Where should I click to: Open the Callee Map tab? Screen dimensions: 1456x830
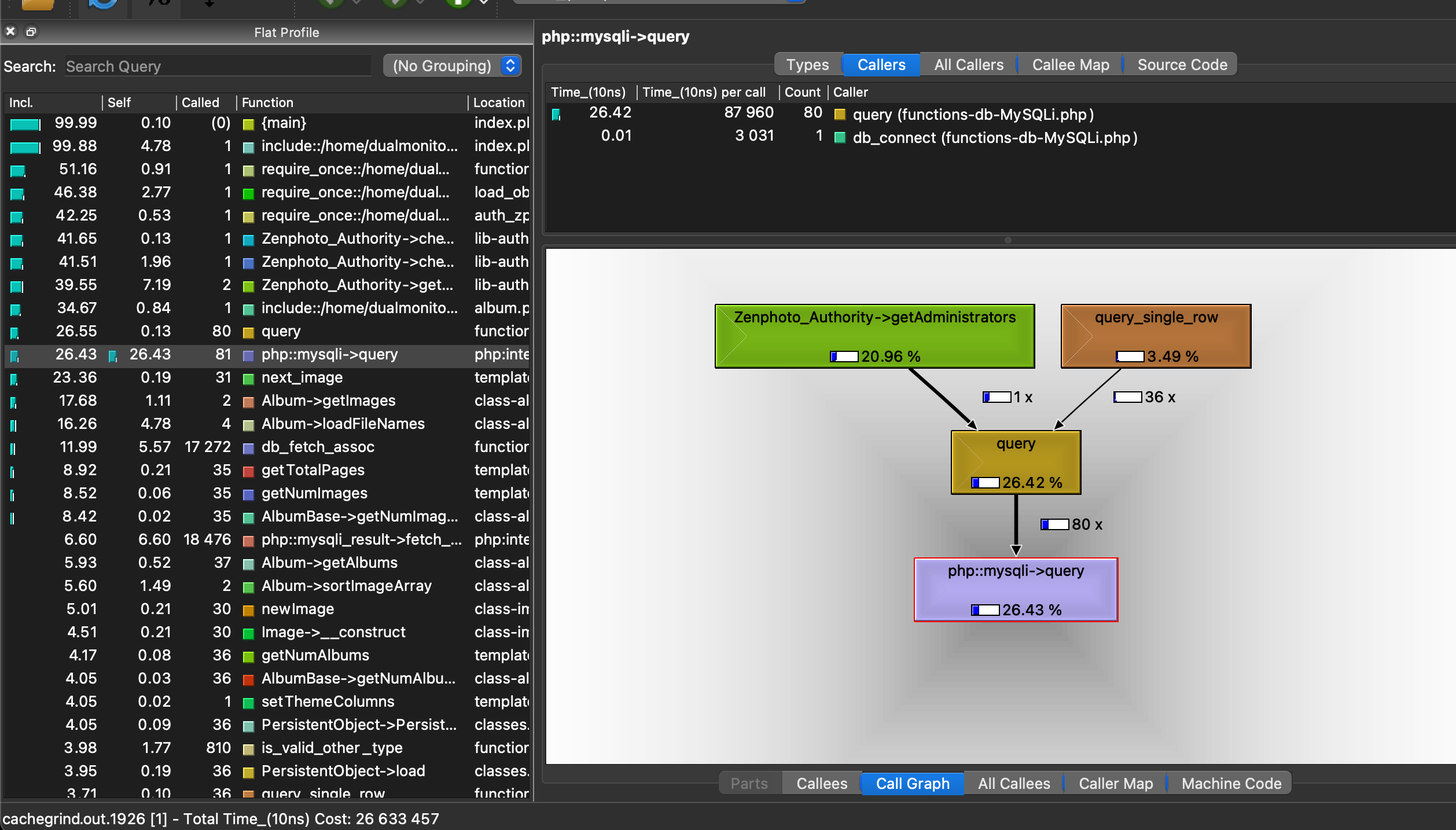[x=1070, y=64]
